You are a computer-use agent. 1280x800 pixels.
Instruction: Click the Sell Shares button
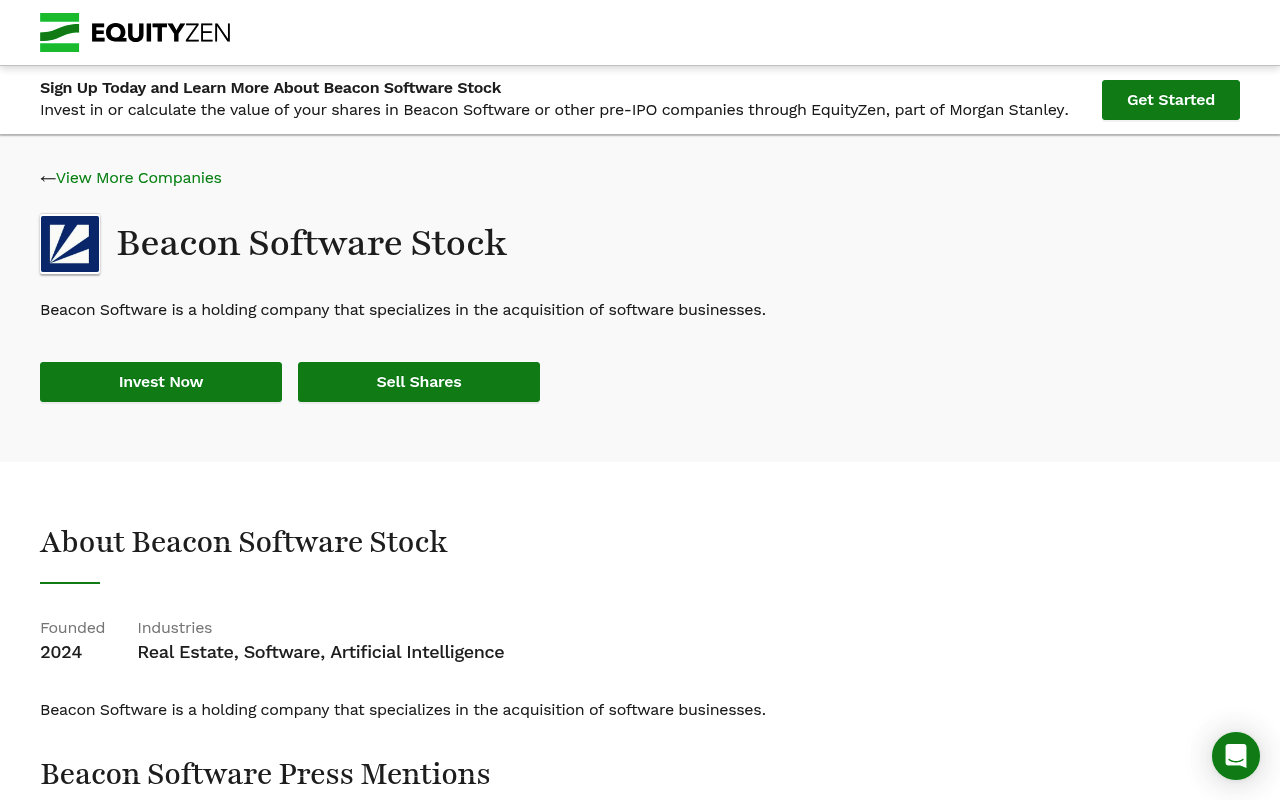click(x=419, y=382)
